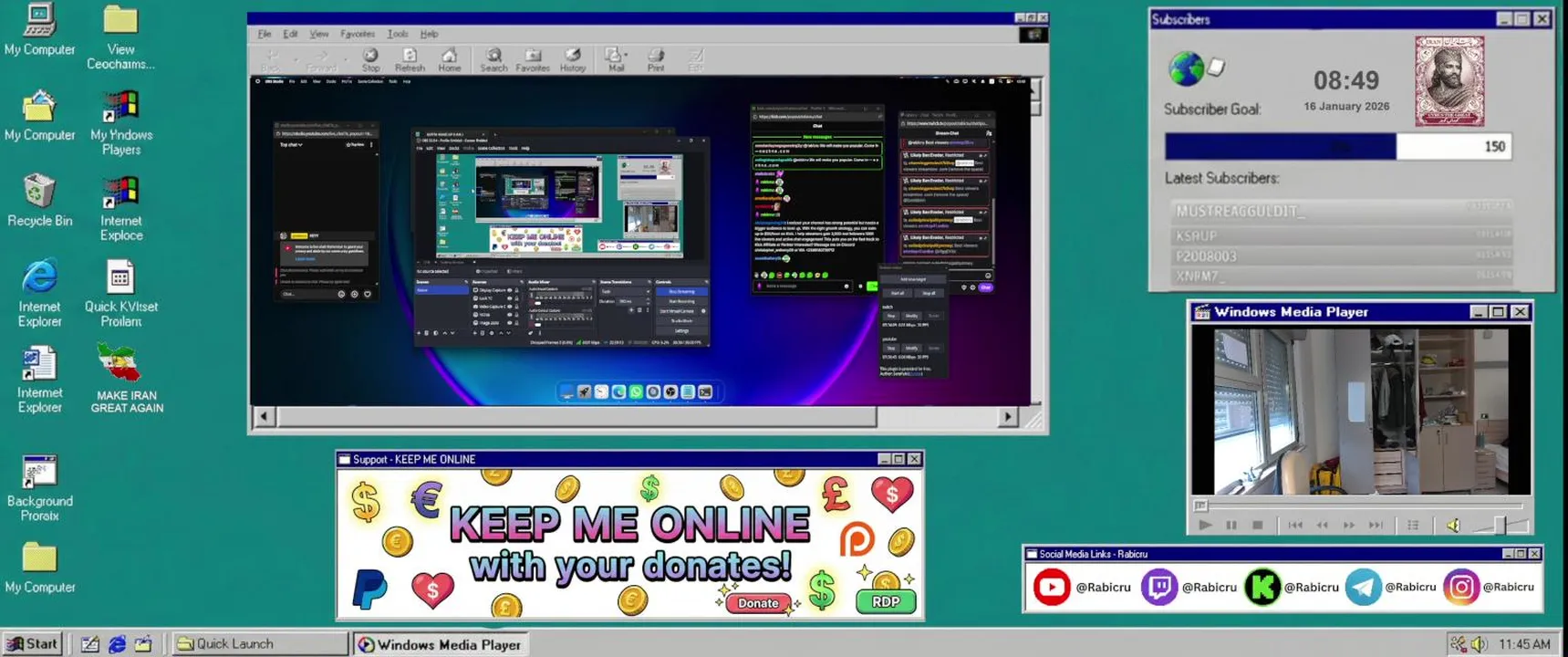Open the Internet Exploce desktop shortcut
This screenshot has height=657, width=1568.
click(x=121, y=207)
